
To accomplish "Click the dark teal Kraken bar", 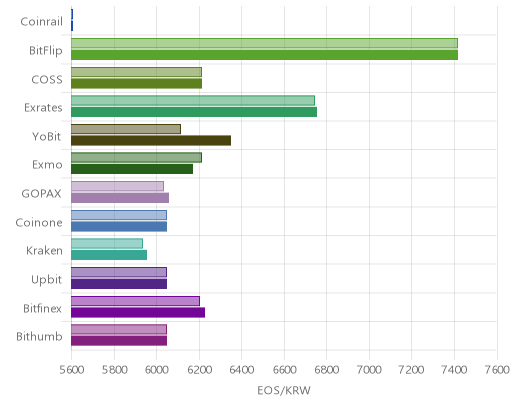I will tap(109, 255).
